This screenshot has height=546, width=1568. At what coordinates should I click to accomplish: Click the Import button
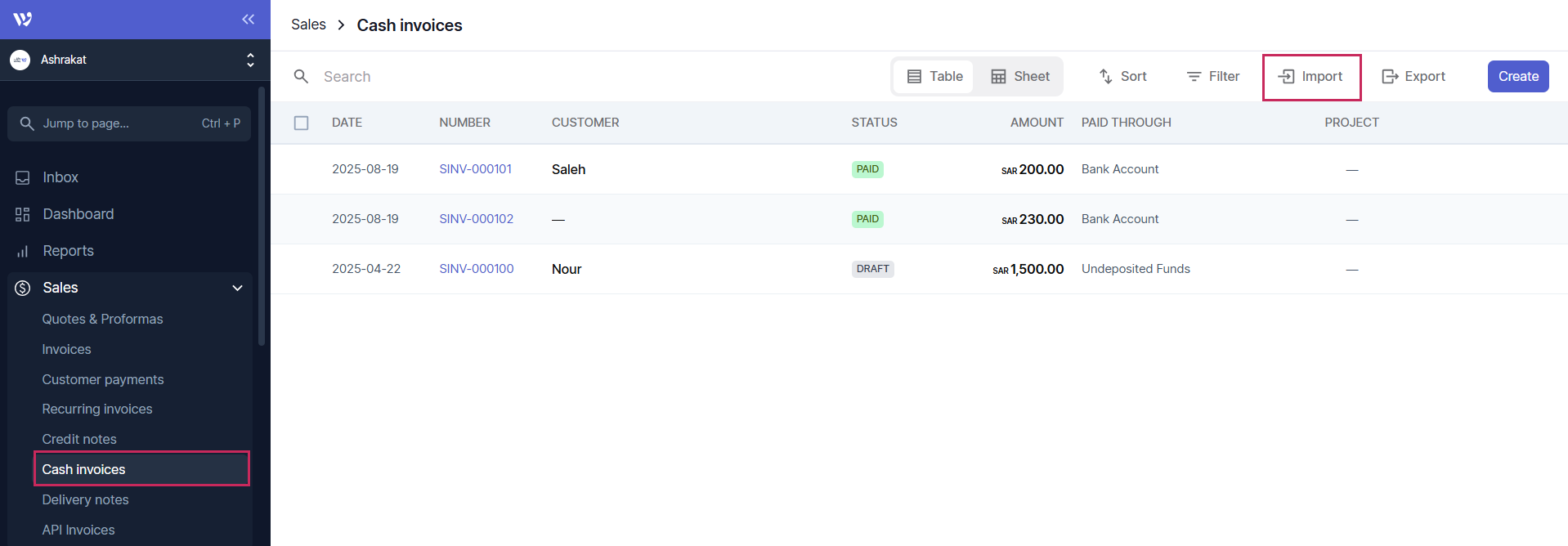1310,77
